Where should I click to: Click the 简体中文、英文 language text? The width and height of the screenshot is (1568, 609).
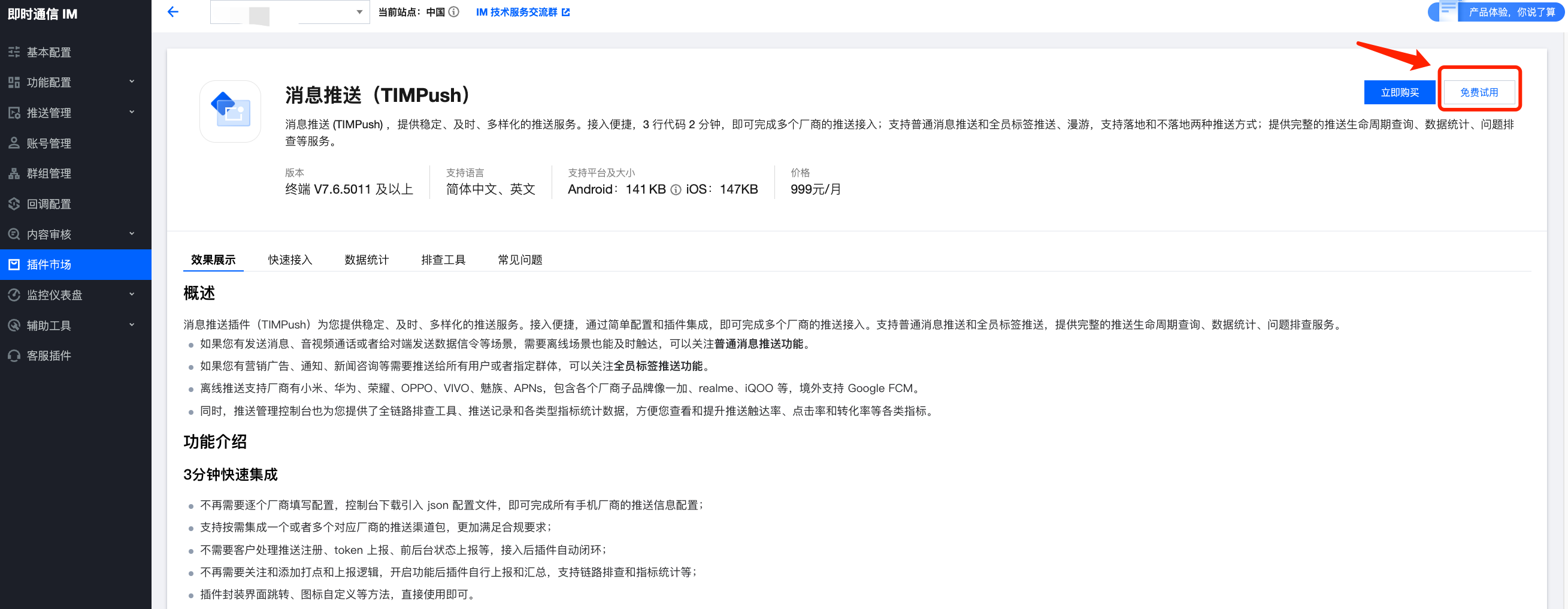[x=491, y=189]
